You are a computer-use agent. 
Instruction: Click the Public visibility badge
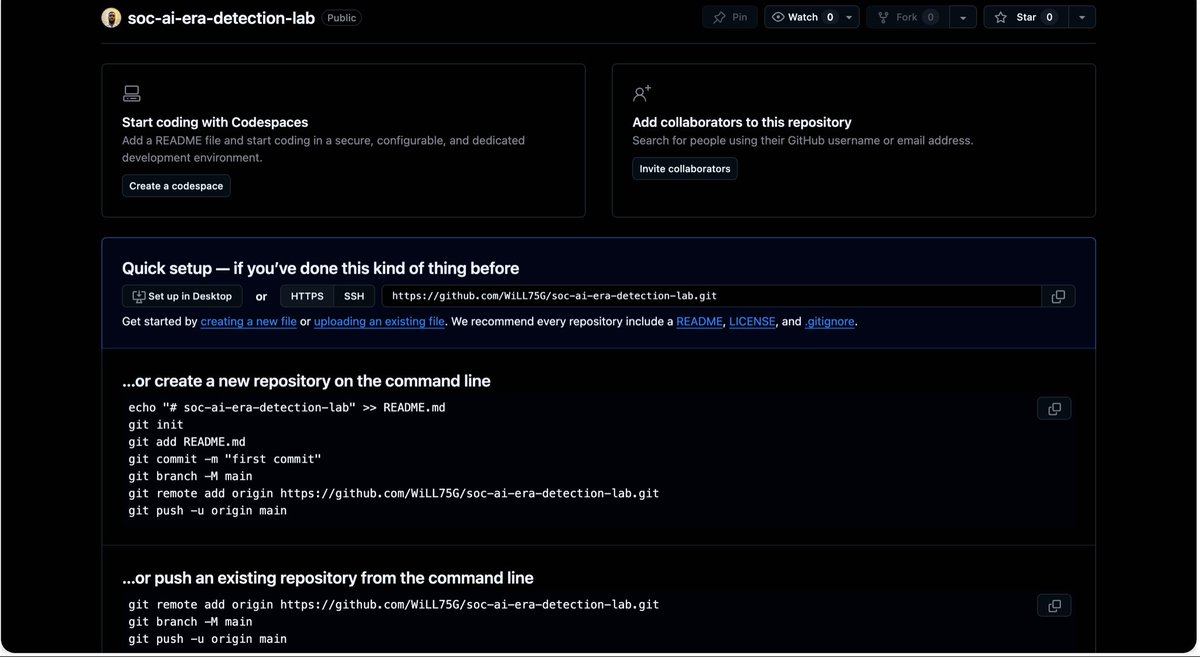coord(341,18)
